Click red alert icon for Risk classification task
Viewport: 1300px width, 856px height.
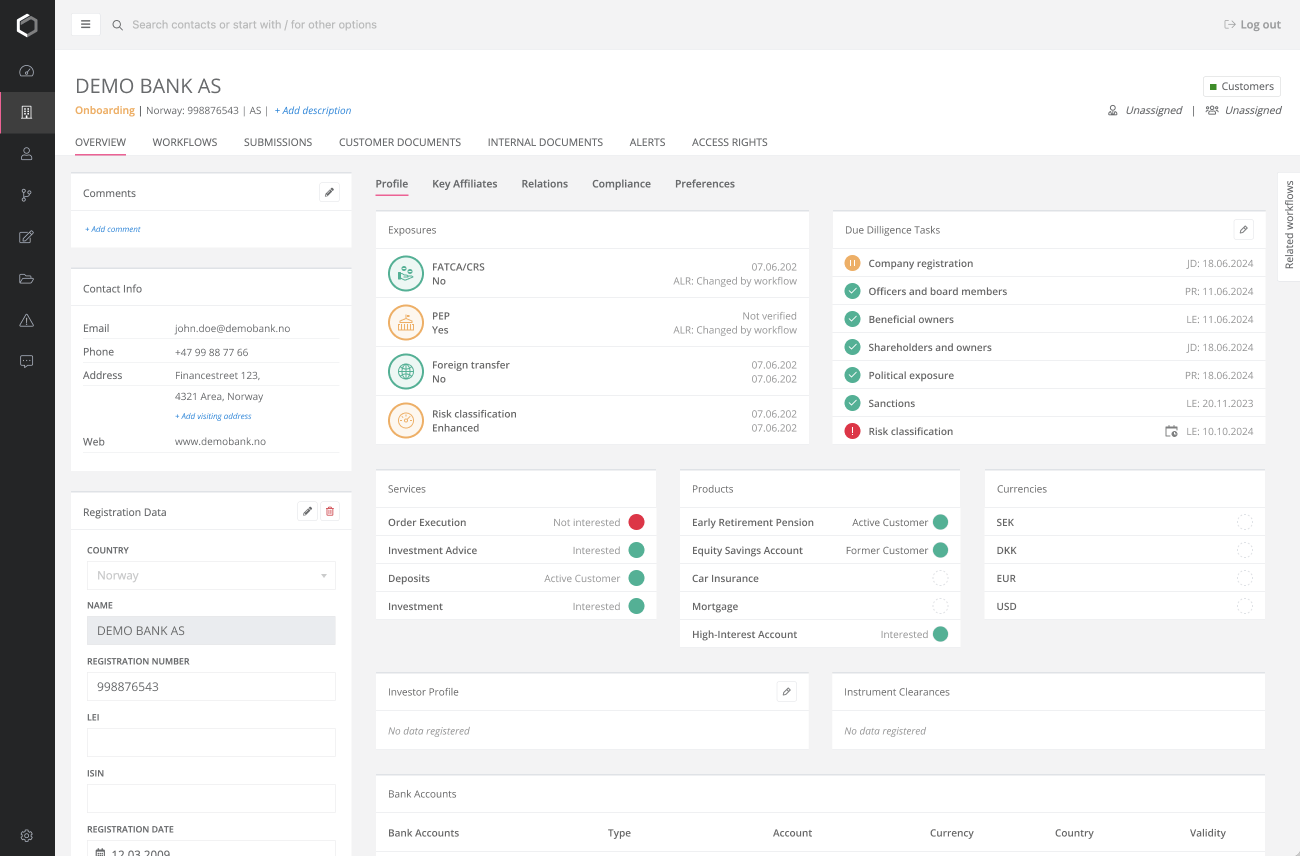point(852,431)
